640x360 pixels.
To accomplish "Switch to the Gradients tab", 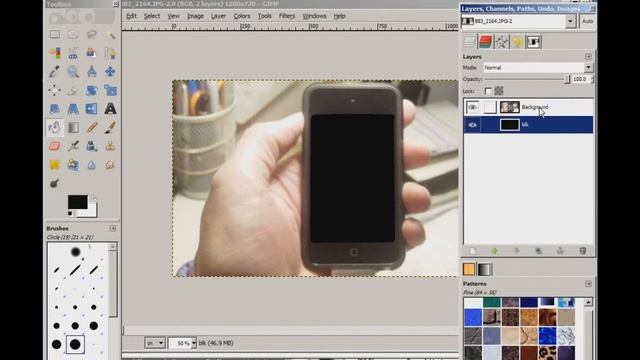I will [x=484, y=269].
